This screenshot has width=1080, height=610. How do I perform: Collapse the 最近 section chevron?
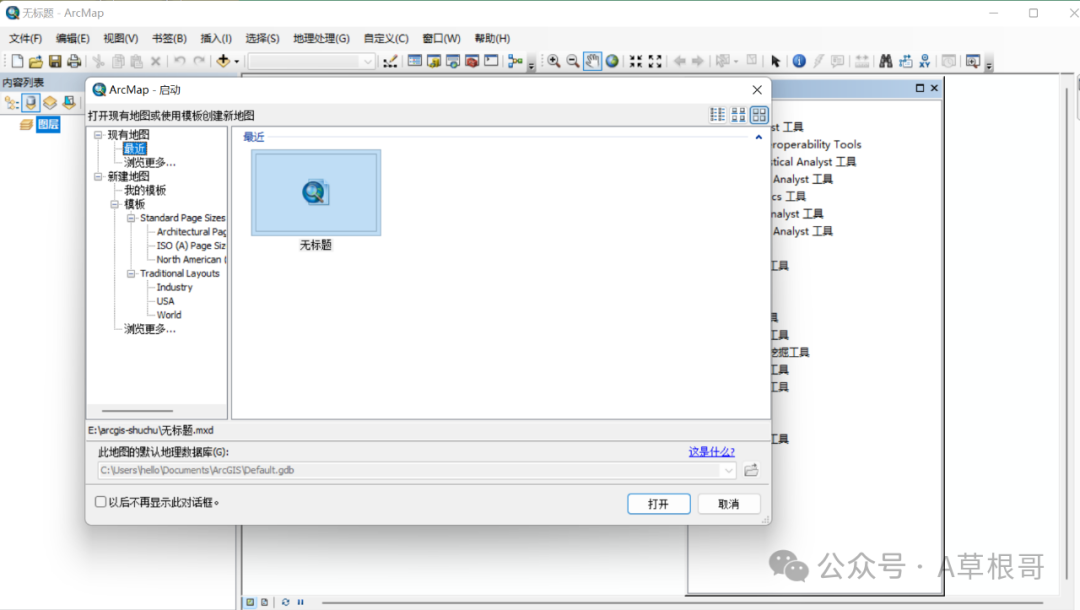coord(758,137)
